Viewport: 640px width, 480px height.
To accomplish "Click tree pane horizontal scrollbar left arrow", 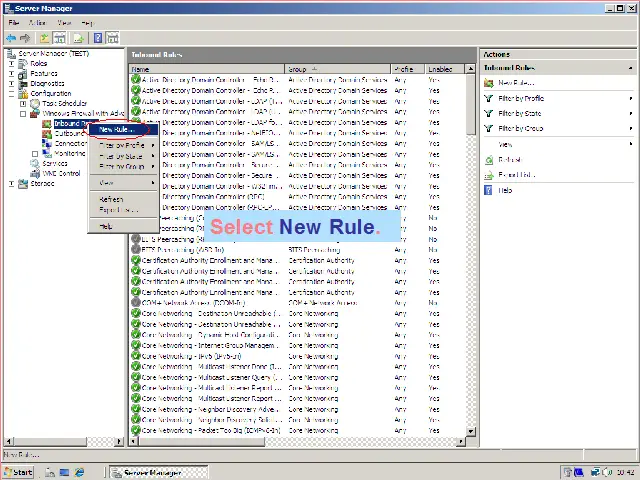I will 8,441.
